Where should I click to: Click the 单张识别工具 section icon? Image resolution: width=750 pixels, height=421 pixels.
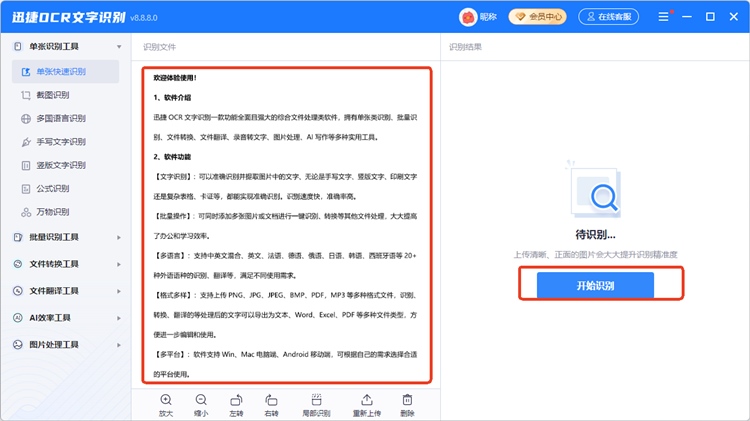click(x=18, y=46)
